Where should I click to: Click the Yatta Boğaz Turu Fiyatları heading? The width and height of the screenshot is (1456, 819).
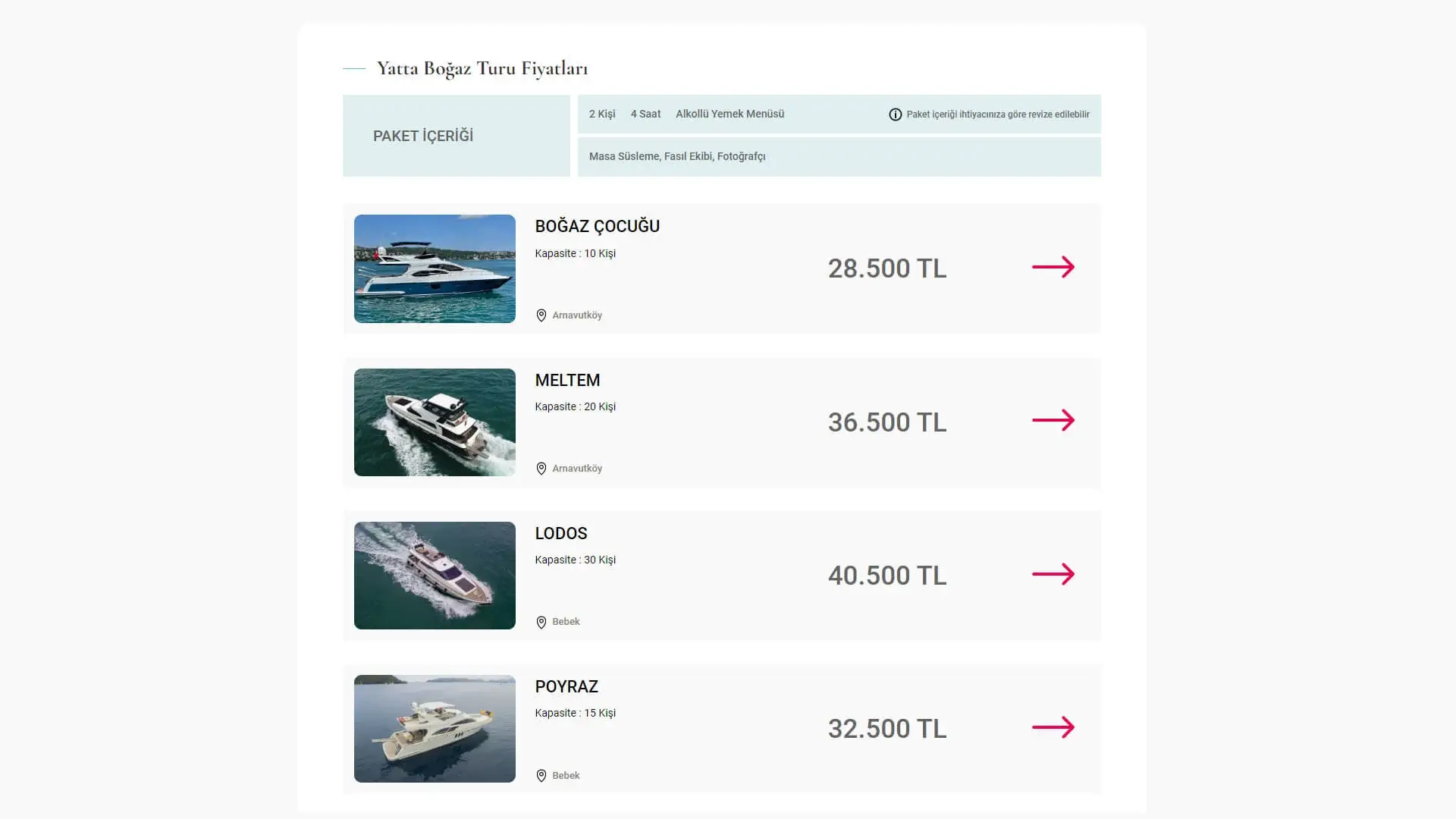click(482, 67)
